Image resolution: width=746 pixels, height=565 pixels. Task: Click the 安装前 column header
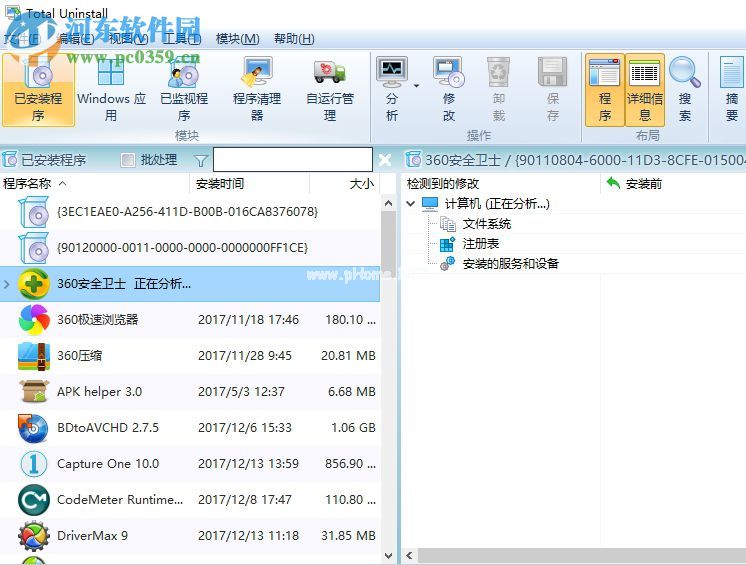pyautogui.click(x=674, y=184)
